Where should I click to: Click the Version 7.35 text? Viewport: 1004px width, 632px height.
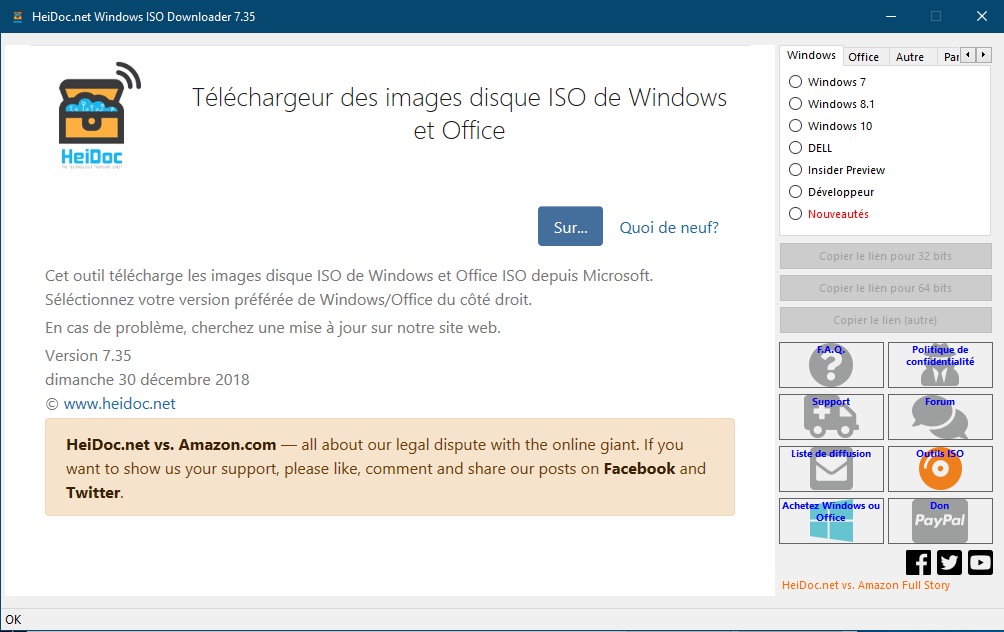click(88, 356)
